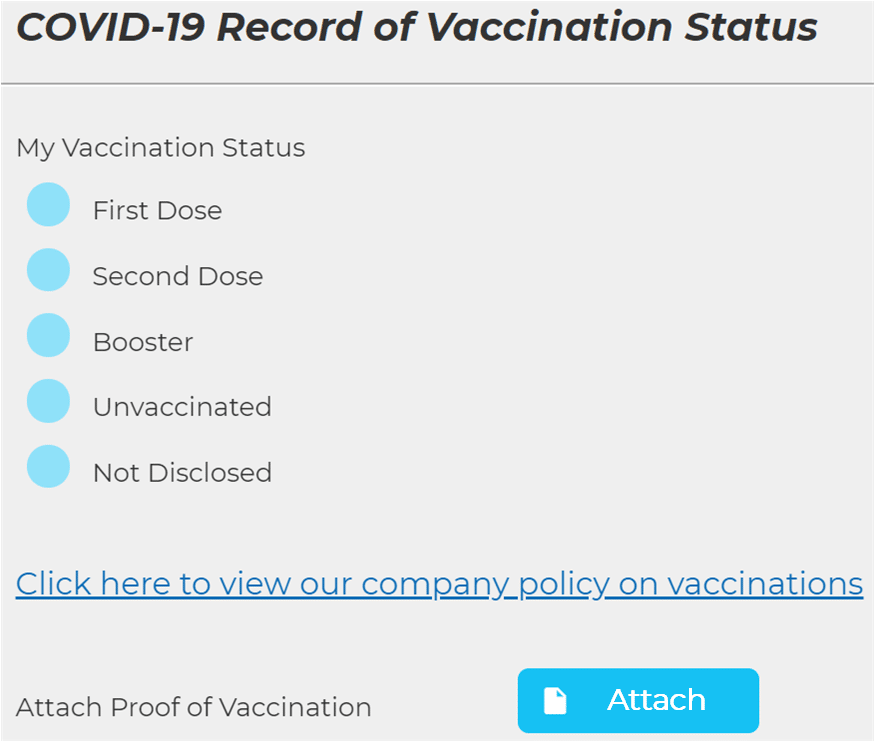Click the horizontal divider below the heading
Screen dimensions: 875x742
(x=437, y=84)
